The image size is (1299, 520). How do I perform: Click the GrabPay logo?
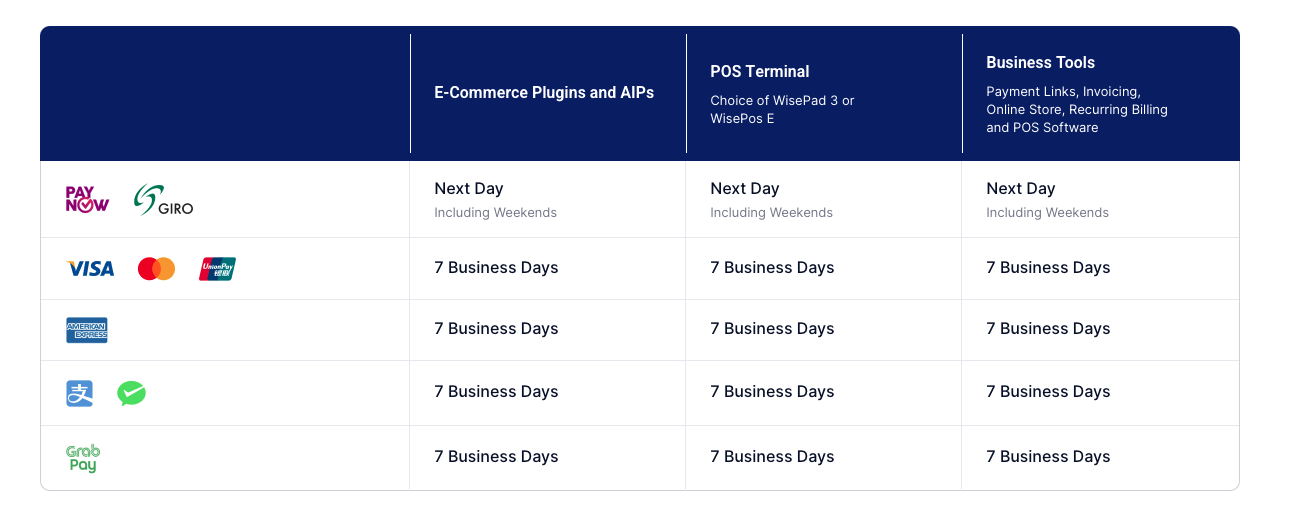click(83, 458)
